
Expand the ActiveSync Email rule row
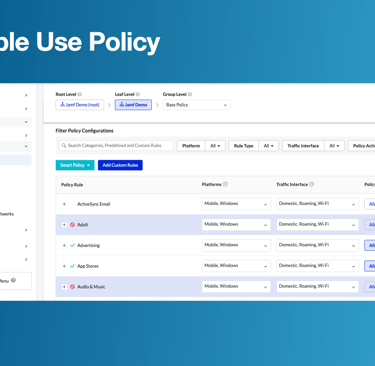point(64,204)
